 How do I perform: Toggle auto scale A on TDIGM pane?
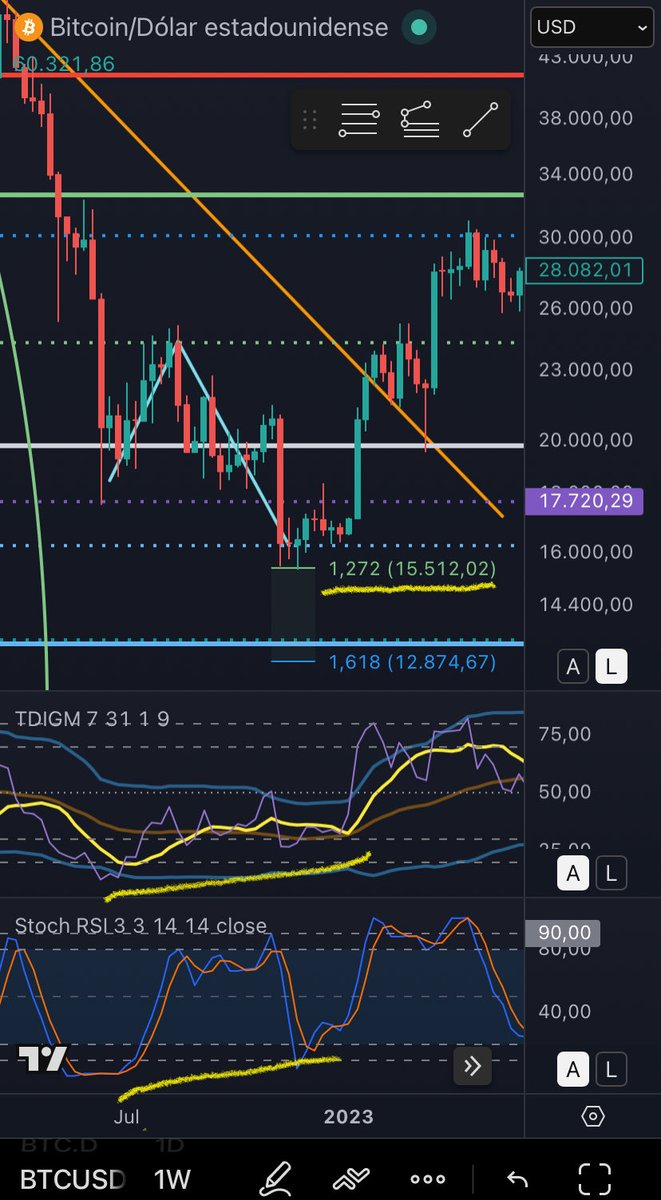click(x=573, y=873)
